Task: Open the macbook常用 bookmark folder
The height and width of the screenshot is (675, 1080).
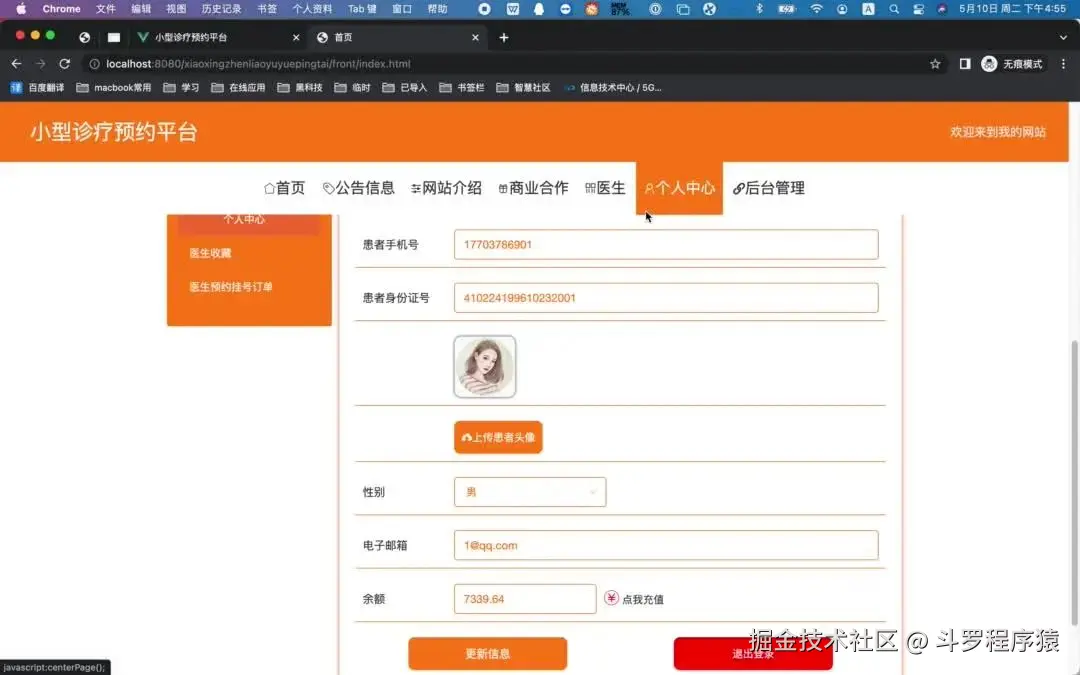Action: point(114,88)
